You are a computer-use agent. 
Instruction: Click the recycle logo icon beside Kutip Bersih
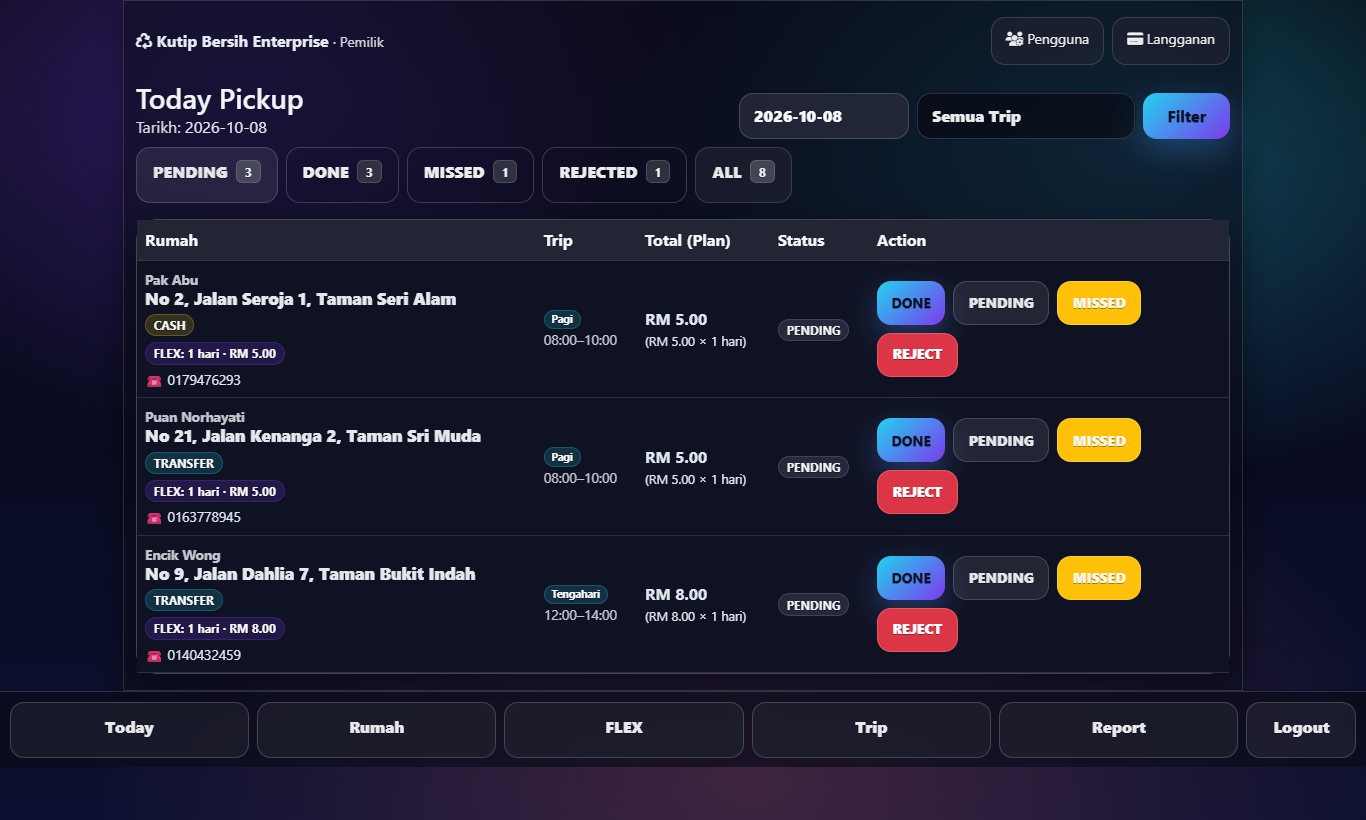(144, 42)
